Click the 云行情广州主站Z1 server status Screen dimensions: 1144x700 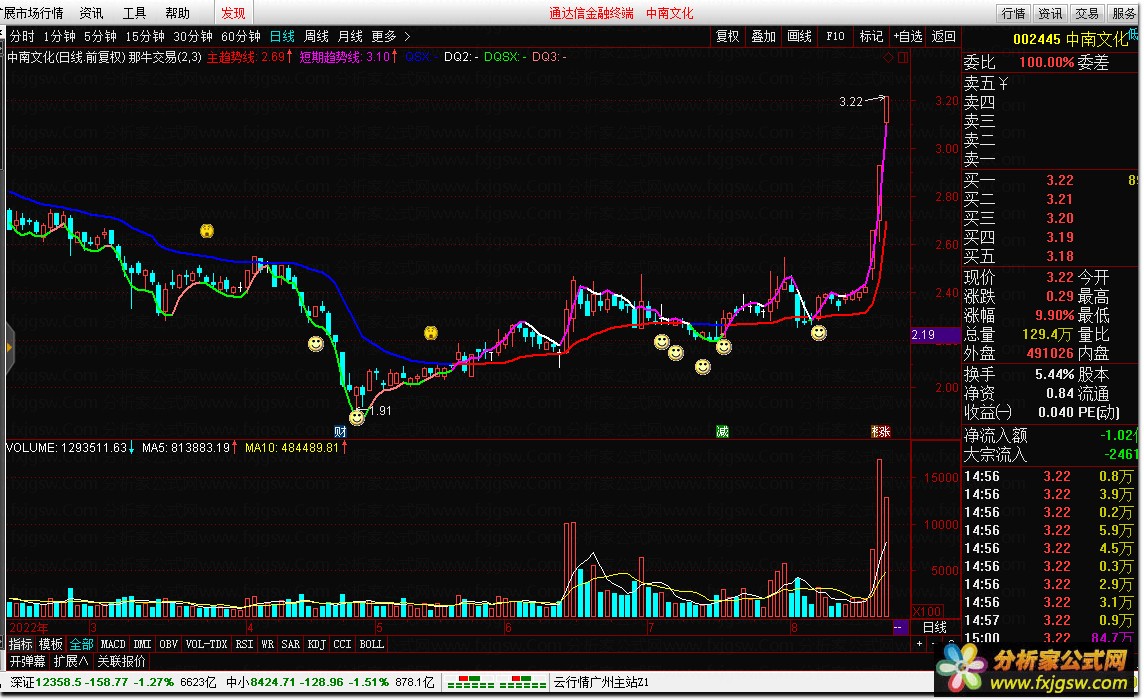[x=601, y=682]
